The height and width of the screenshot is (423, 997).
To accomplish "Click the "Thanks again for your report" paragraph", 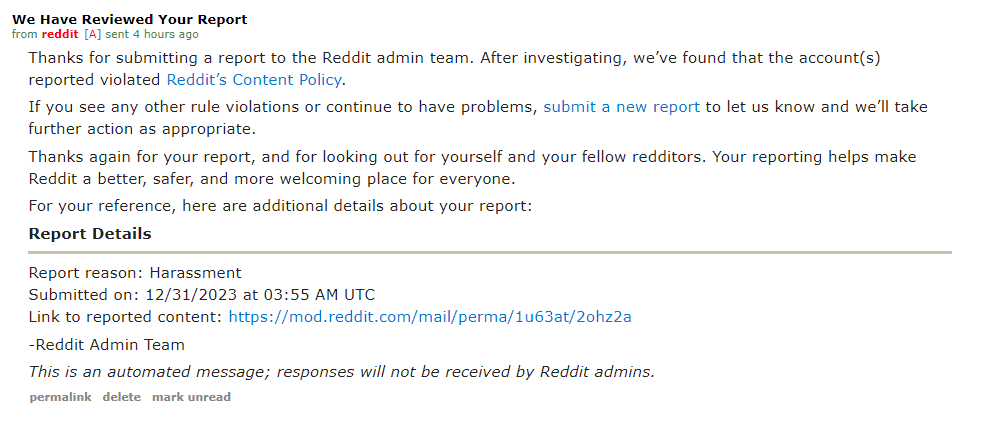I will click(x=472, y=168).
